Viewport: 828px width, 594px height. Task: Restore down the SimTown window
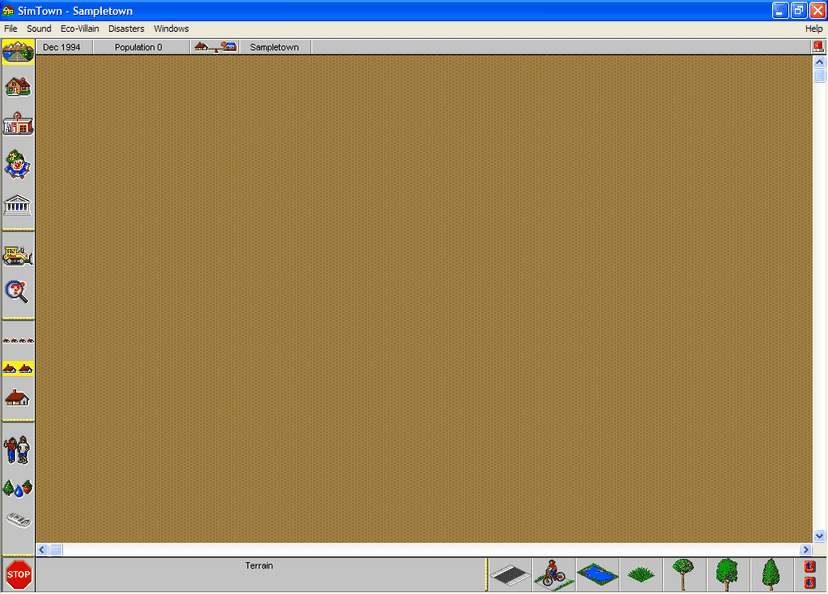pyautogui.click(x=799, y=11)
